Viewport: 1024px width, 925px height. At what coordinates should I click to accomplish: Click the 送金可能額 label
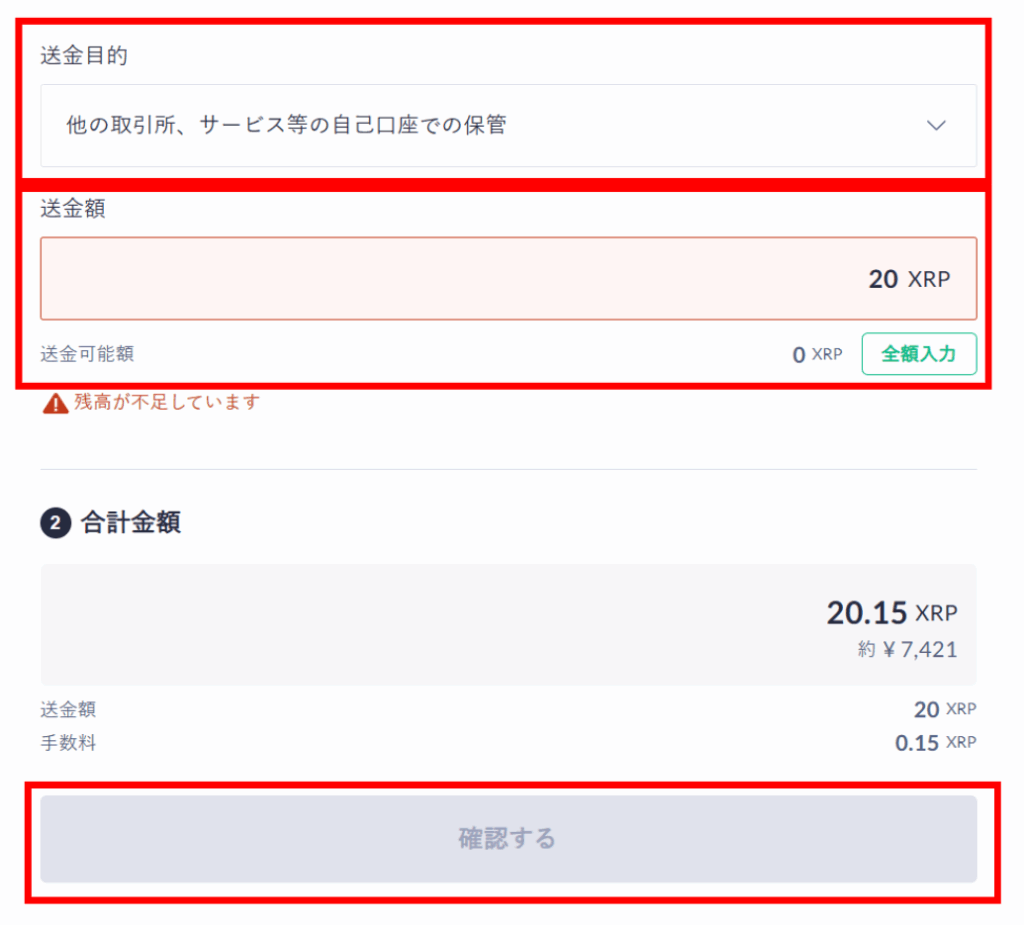[87, 353]
